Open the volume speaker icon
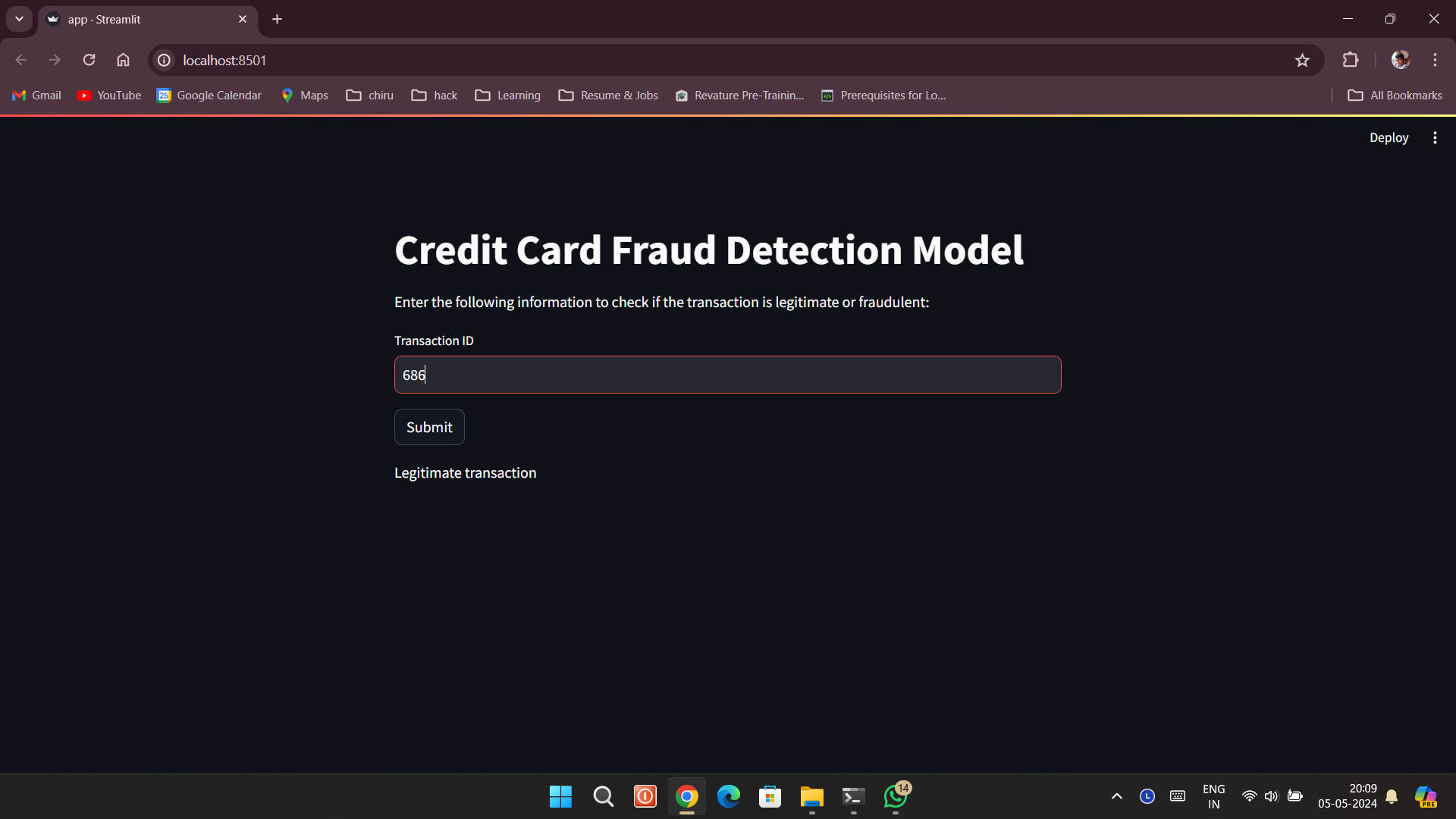The width and height of the screenshot is (1456, 819). [1272, 796]
